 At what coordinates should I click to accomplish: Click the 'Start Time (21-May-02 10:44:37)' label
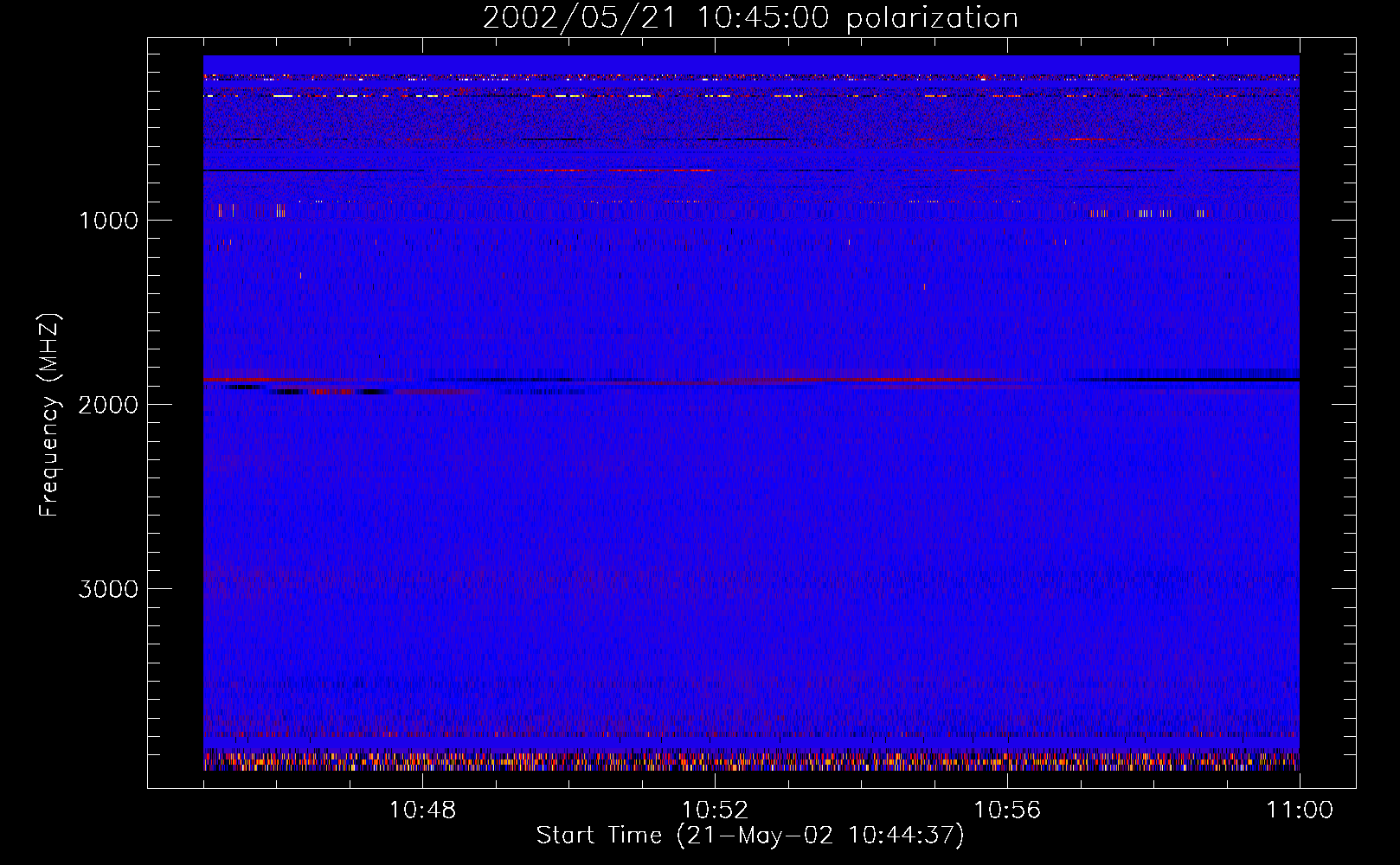(750, 836)
